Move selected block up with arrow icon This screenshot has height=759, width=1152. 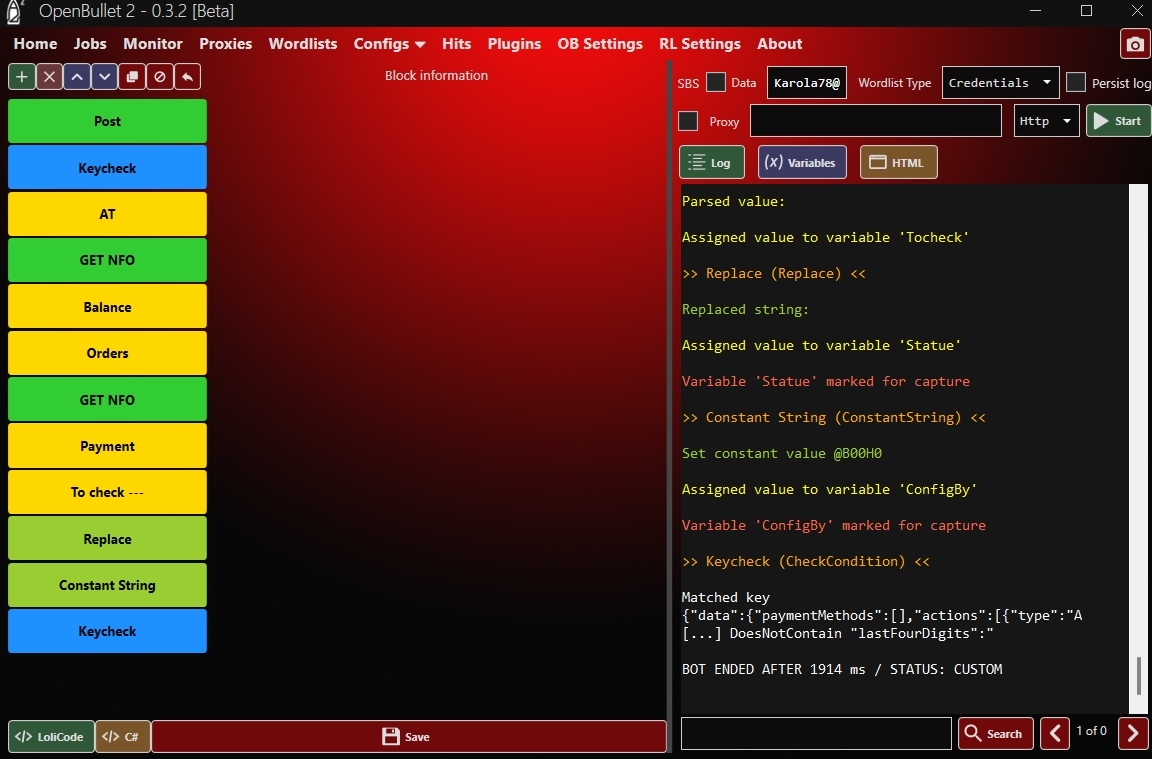coord(77,77)
